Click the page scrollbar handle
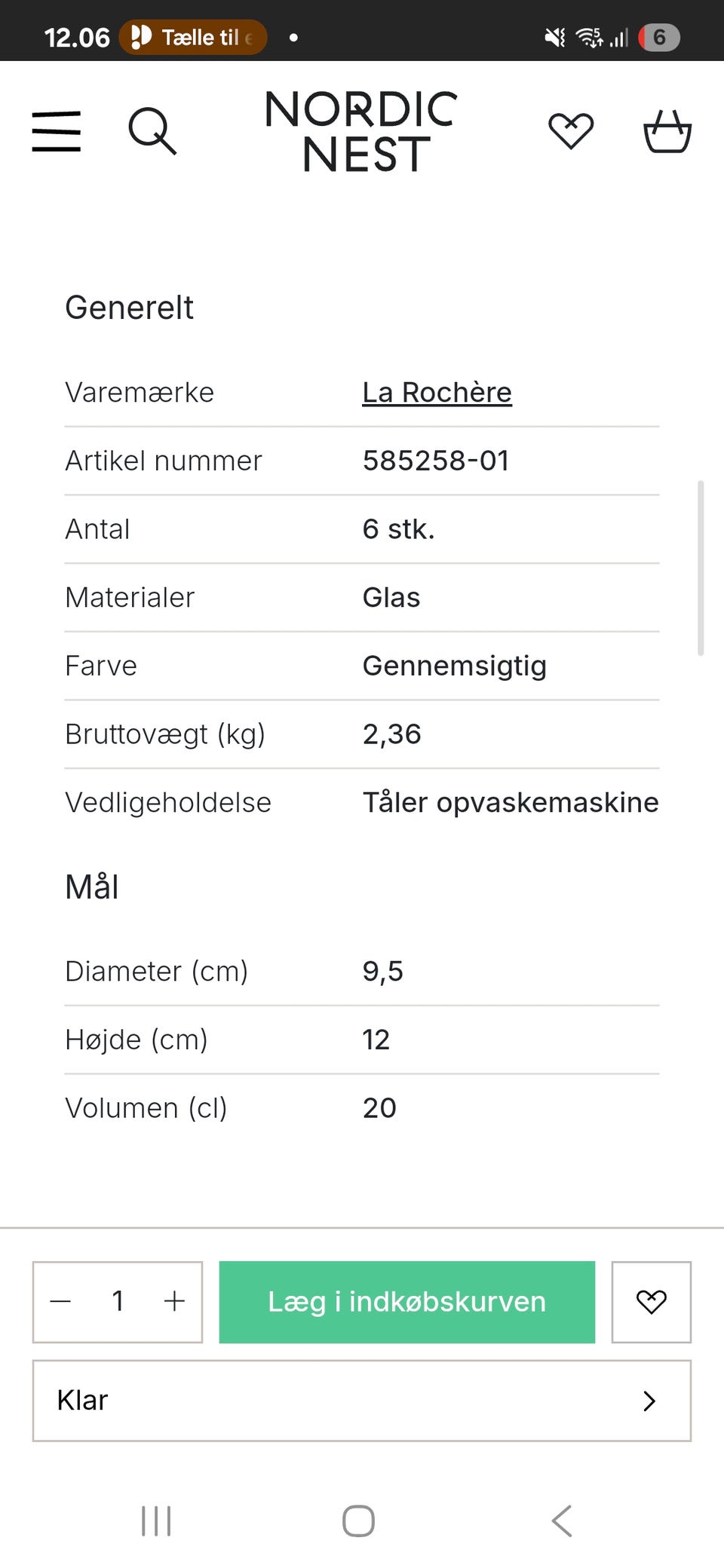The image size is (724, 1568). 701,568
